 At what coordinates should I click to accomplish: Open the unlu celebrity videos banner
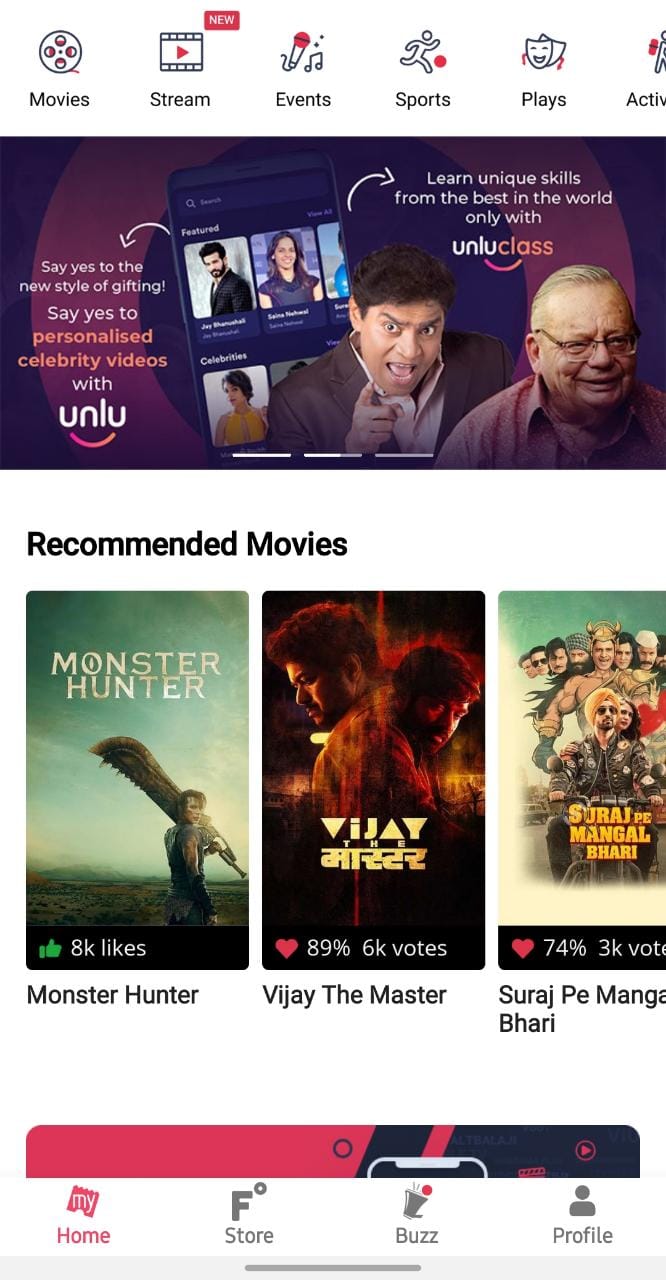coord(333,302)
